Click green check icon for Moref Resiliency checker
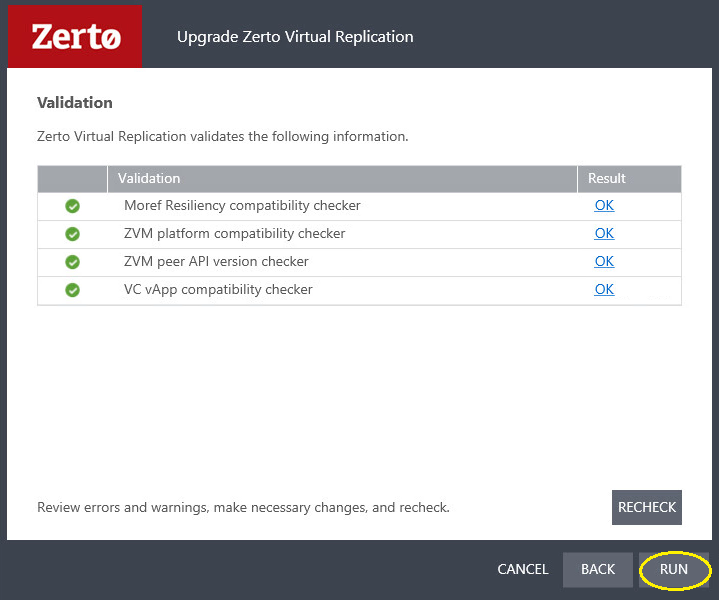Screen dimensions: 719x600 pyautogui.click(x=72, y=206)
